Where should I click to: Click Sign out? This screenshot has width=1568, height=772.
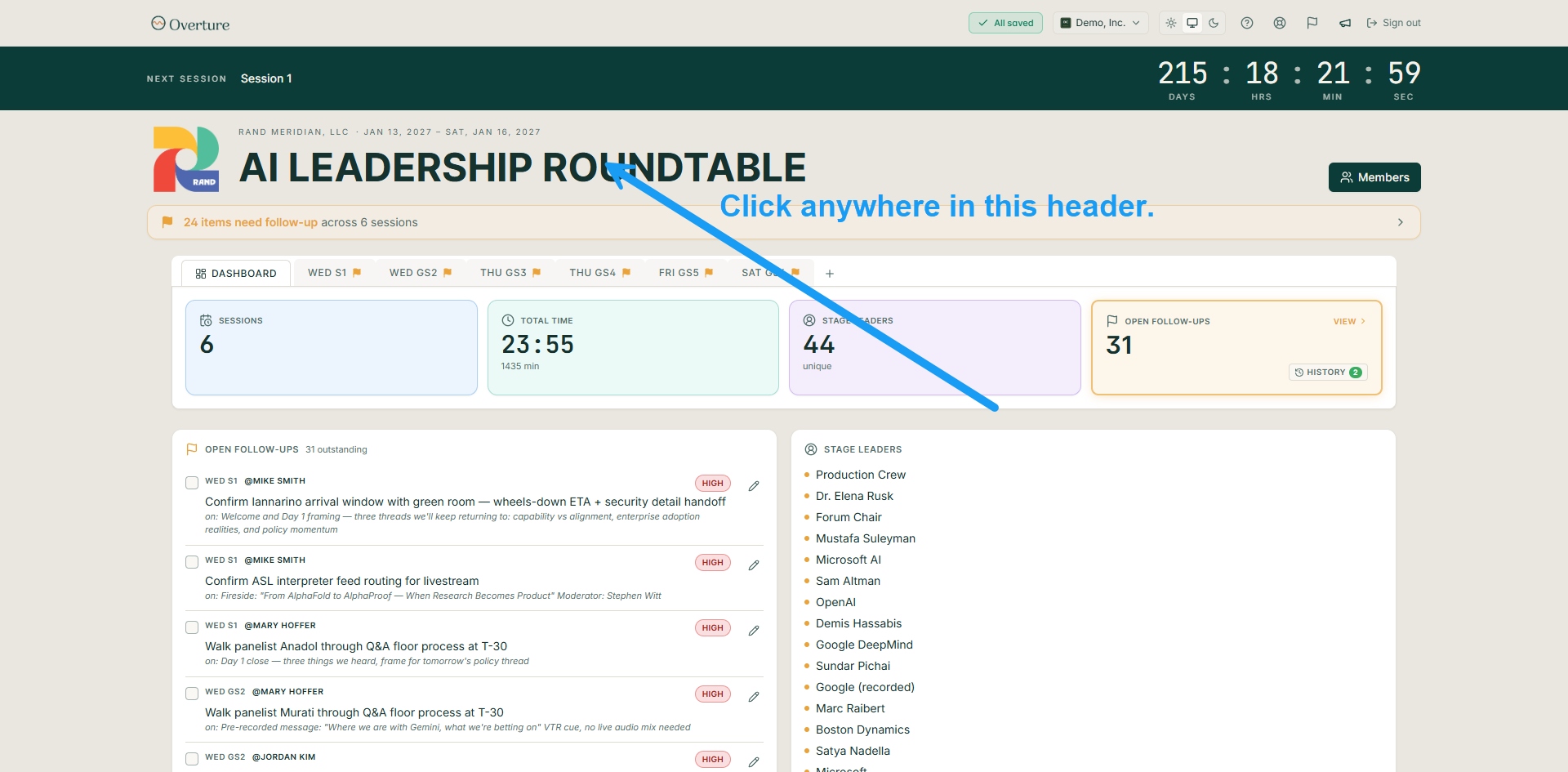pyautogui.click(x=1393, y=23)
